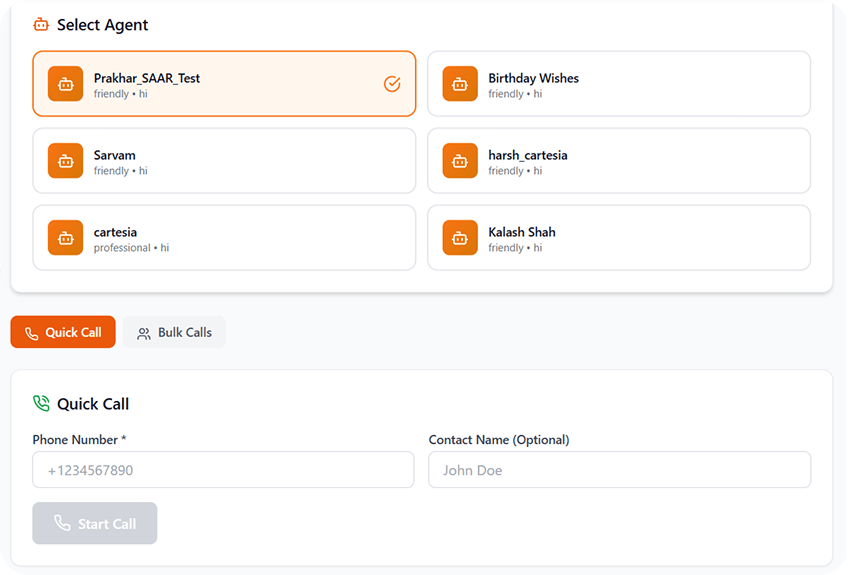Click the robot icon on Kalash Shah card
The height and width of the screenshot is (575, 849).
tap(460, 238)
